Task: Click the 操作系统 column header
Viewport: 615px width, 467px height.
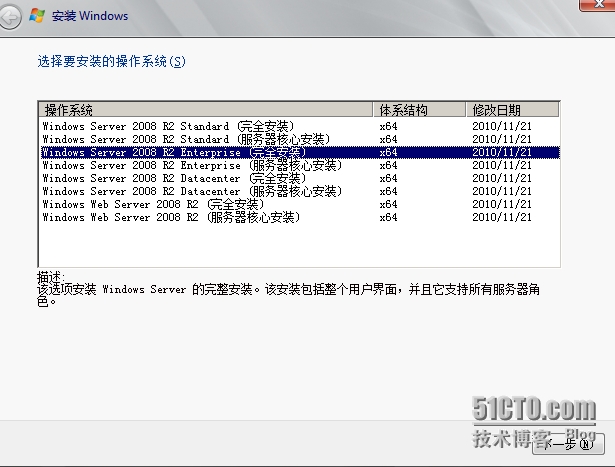Action: 206,110
